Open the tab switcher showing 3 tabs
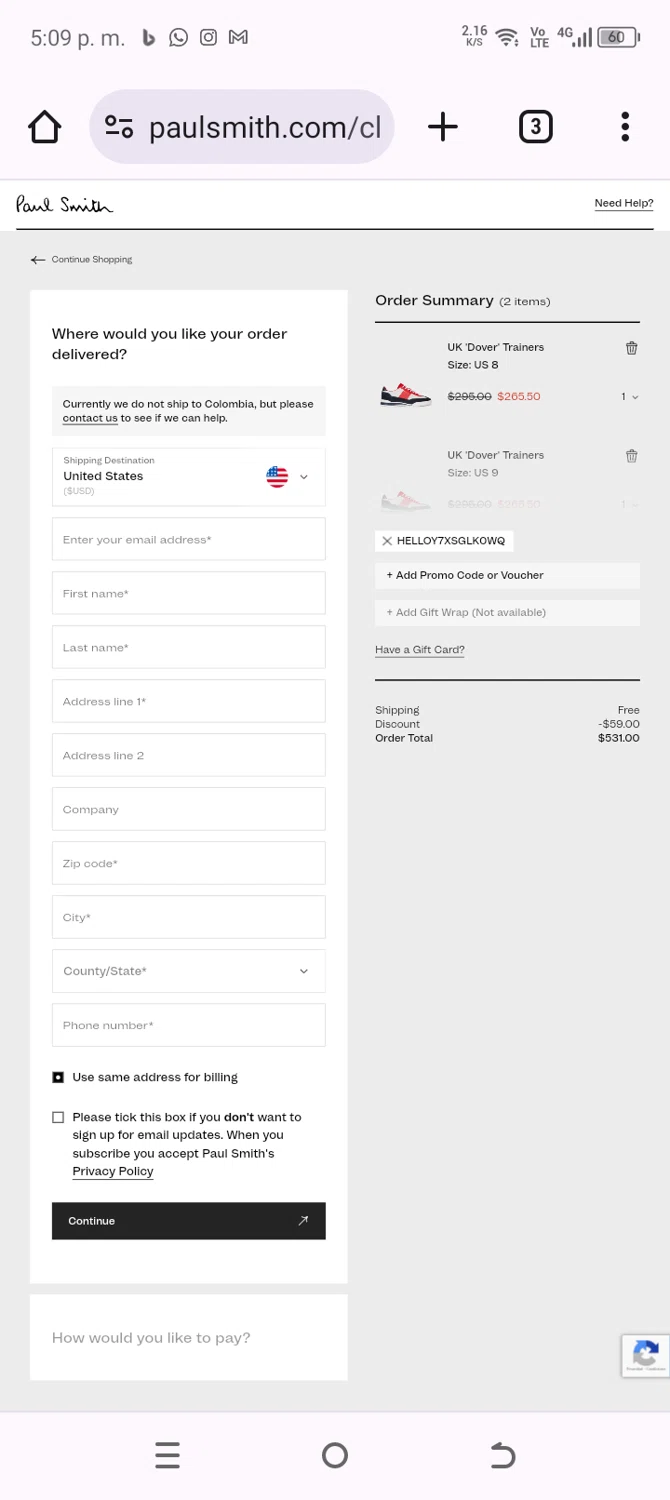 [535, 127]
